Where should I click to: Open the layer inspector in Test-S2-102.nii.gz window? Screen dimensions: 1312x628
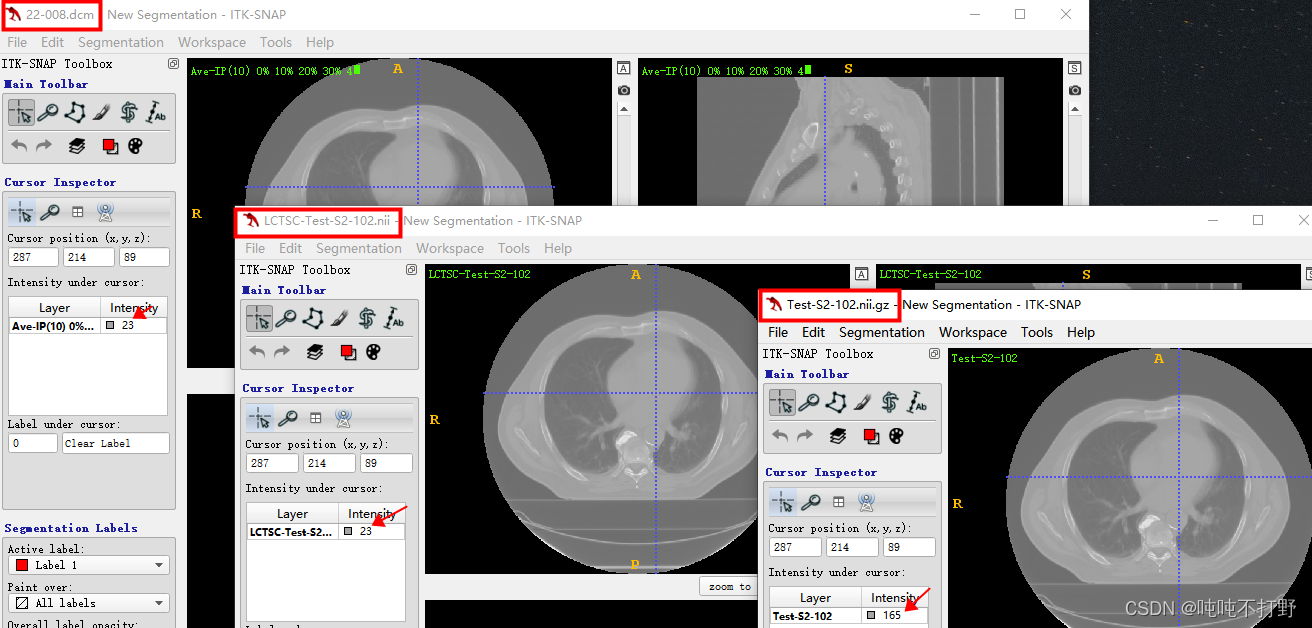pyautogui.click(x=838, y=436)
